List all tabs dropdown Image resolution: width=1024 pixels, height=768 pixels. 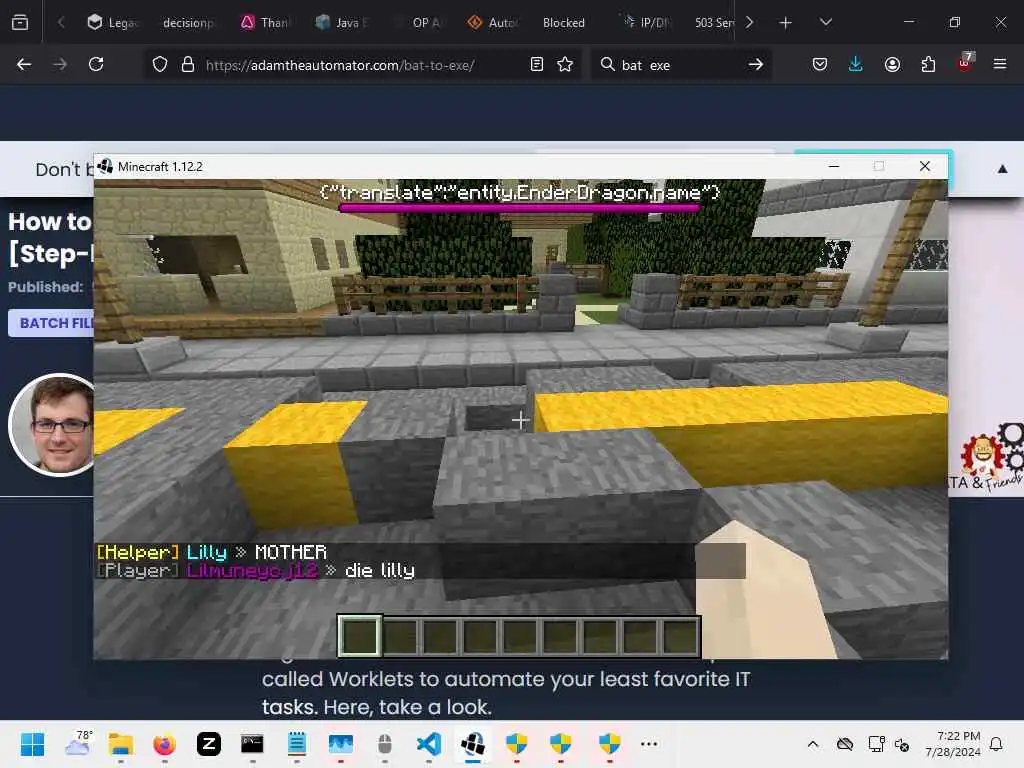tap(825, 22)
